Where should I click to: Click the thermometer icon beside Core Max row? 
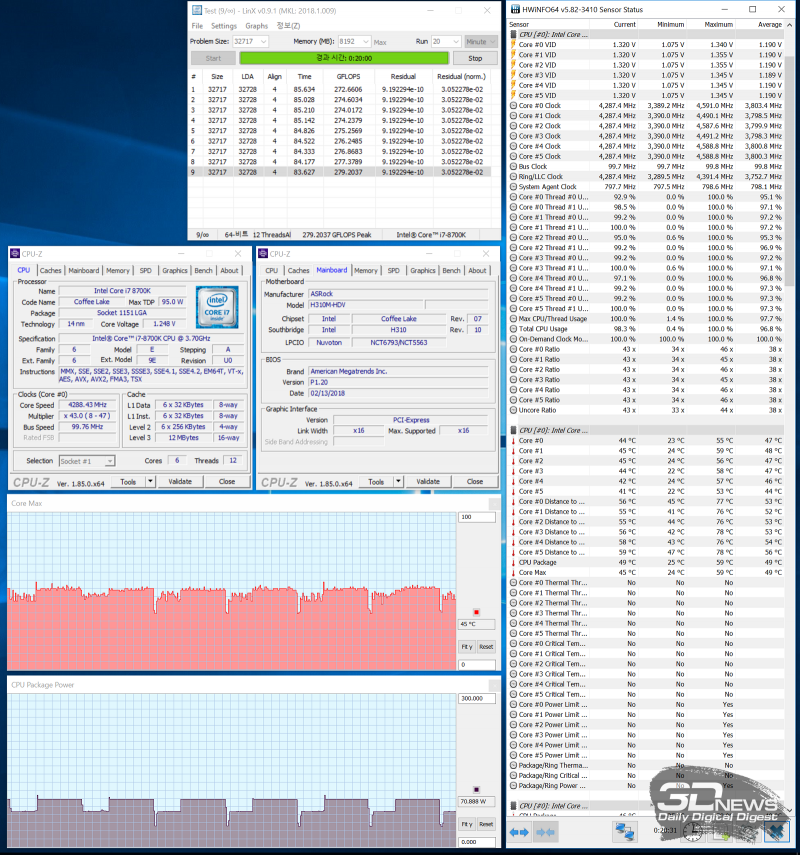tap(513, 573)
